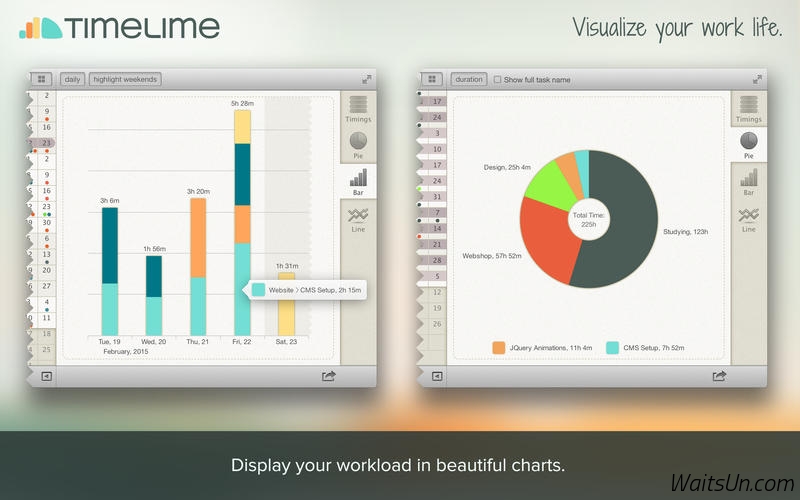Click the Tue, 19 stacked bar
The height and width of the screenshot is (500, 800).
pyautogui.click(x=110, y=271)
